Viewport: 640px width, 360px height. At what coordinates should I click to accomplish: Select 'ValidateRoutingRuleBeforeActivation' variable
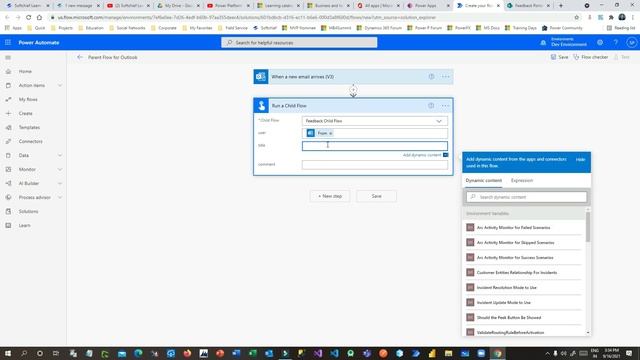524,332
